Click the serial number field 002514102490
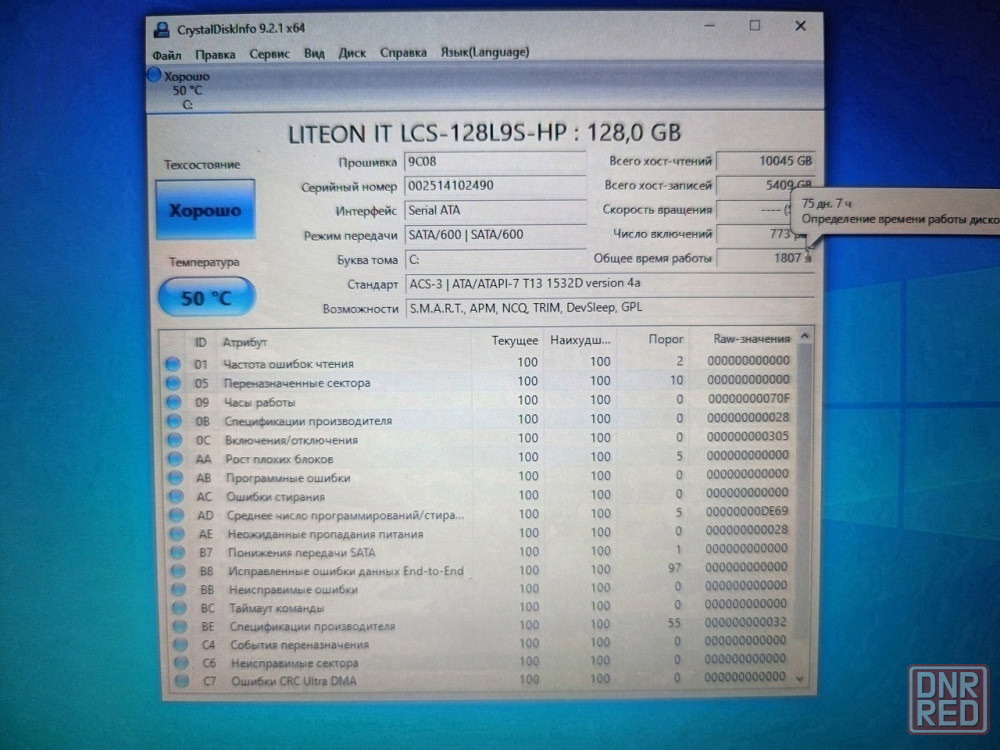1000x750 pixels. (x=494, y=186)
